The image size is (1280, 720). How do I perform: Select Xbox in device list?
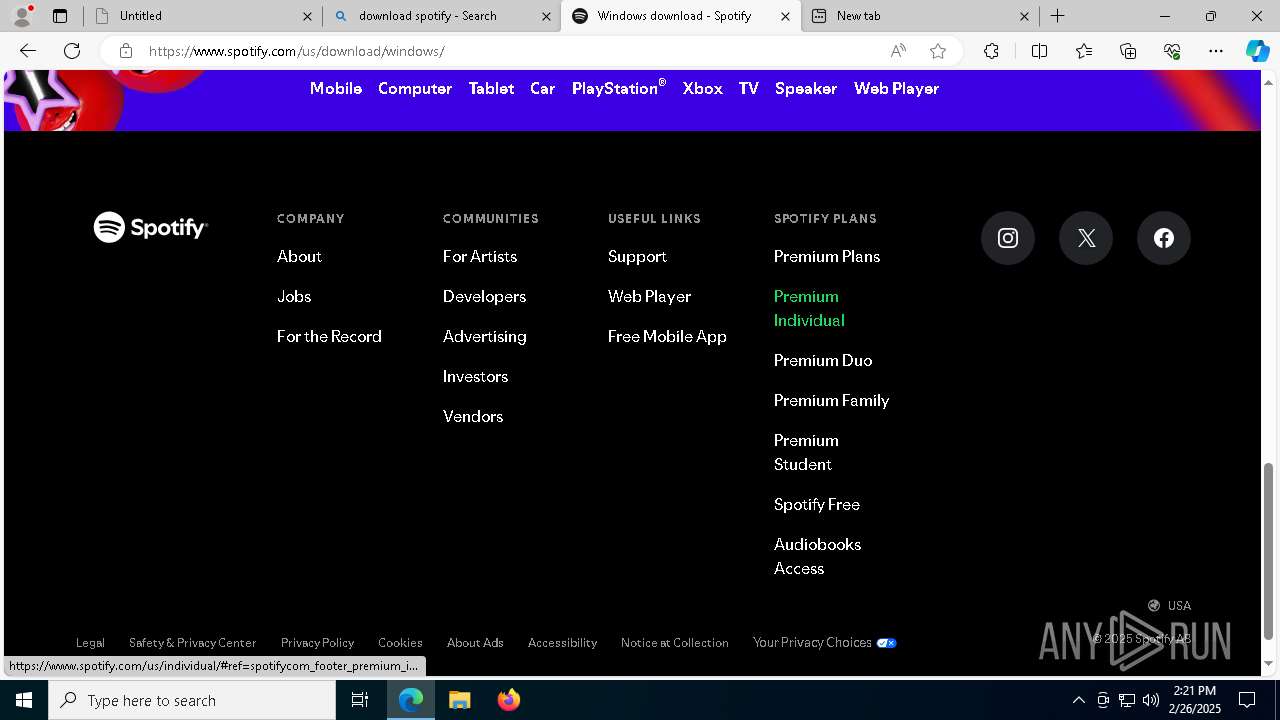703,88
